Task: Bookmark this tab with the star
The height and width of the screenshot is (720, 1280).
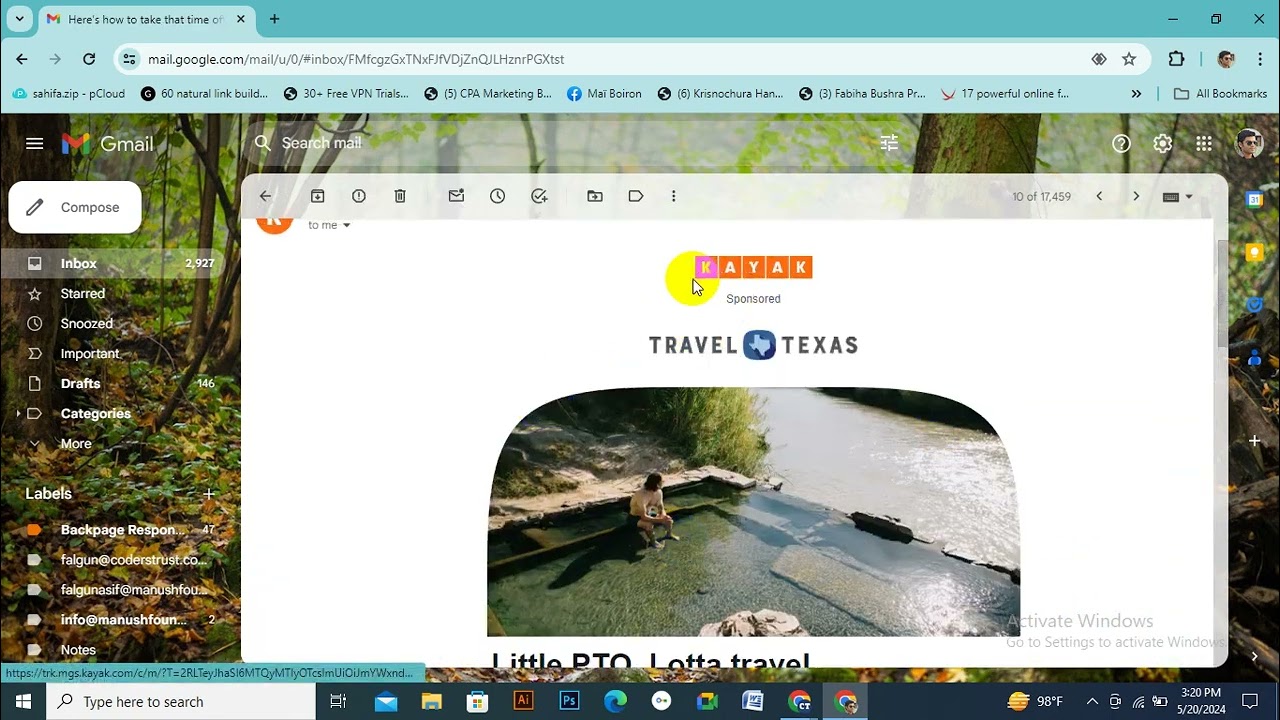Action: tap(1129, 59)
